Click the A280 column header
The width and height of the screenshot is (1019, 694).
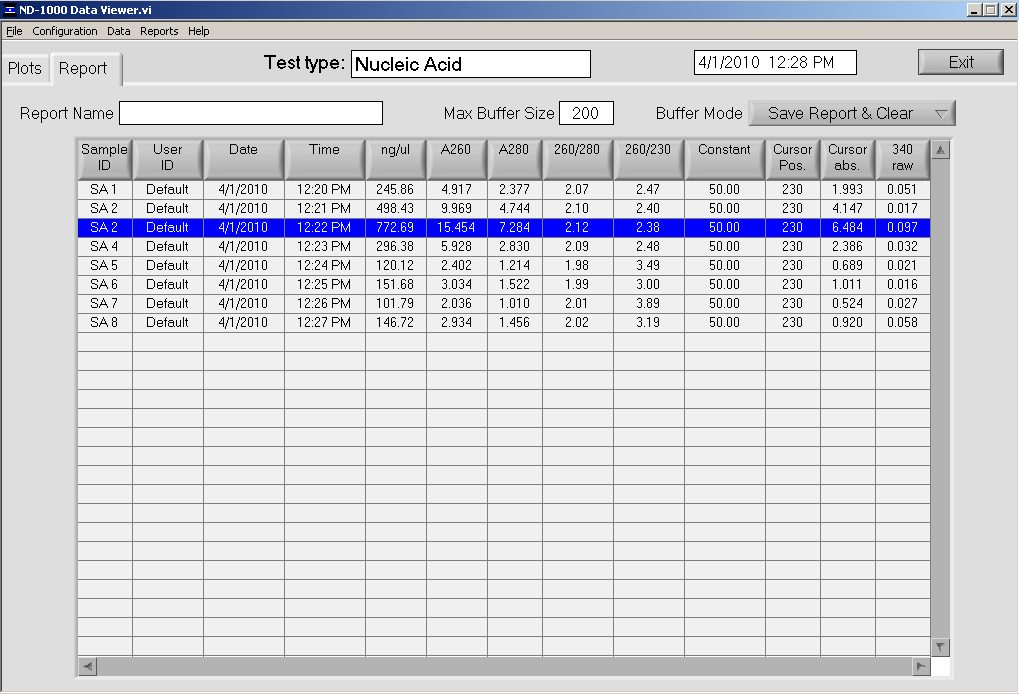pos(514,159)
